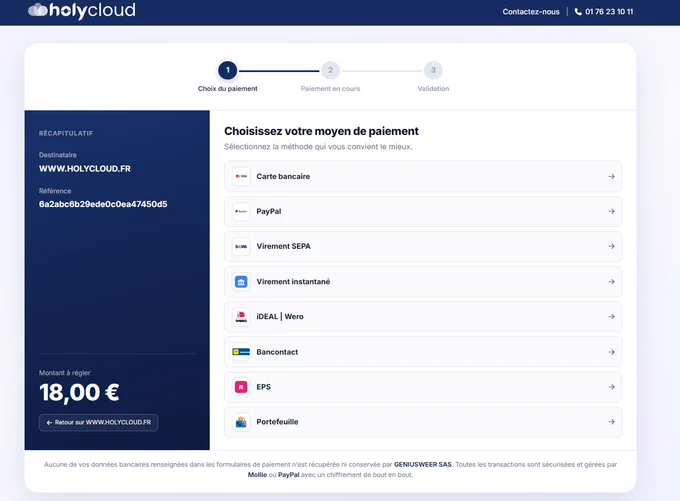This screenshot has height=501, width=680.
Task: Click the arrow on the Bancontact row
Action: click(611, 352)
